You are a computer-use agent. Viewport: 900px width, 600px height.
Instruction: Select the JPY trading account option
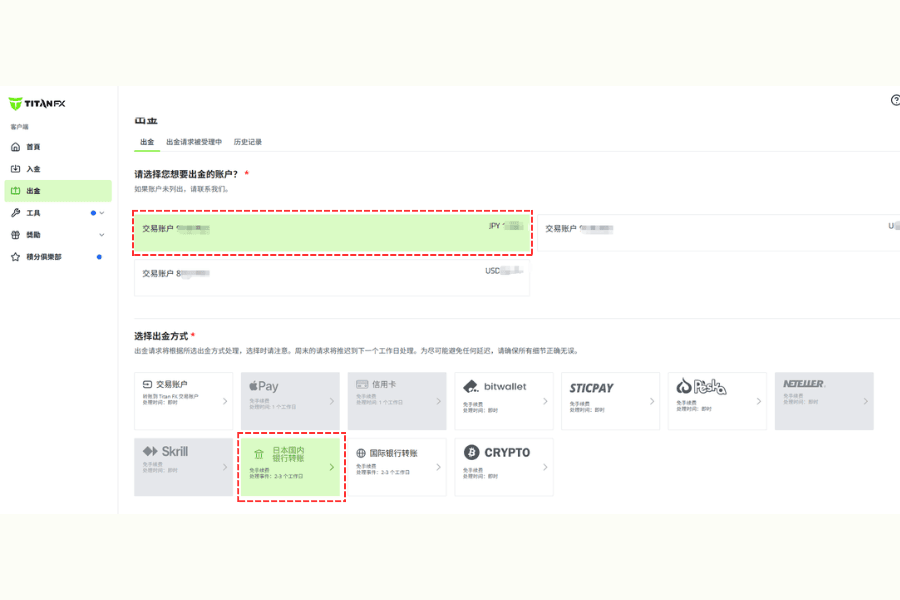(332, 232)
